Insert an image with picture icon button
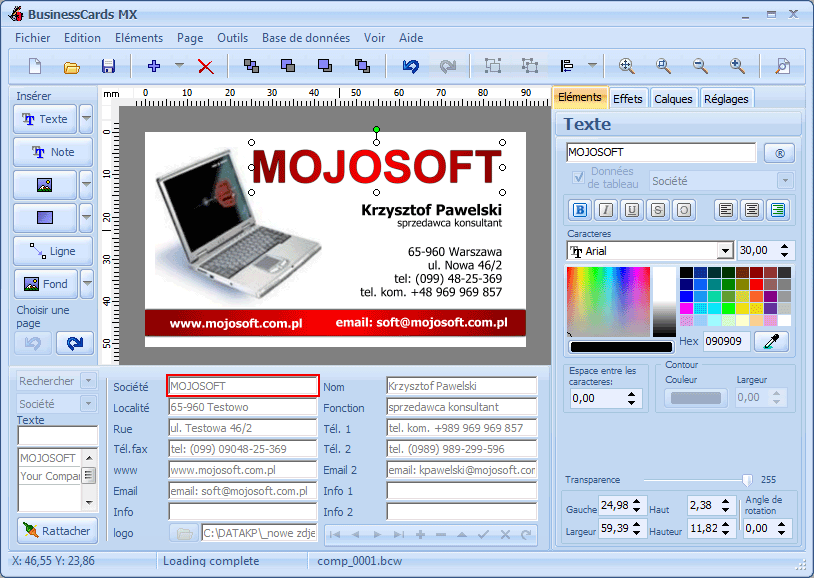Viewport: 814px width, 578px height. (45, 185)
